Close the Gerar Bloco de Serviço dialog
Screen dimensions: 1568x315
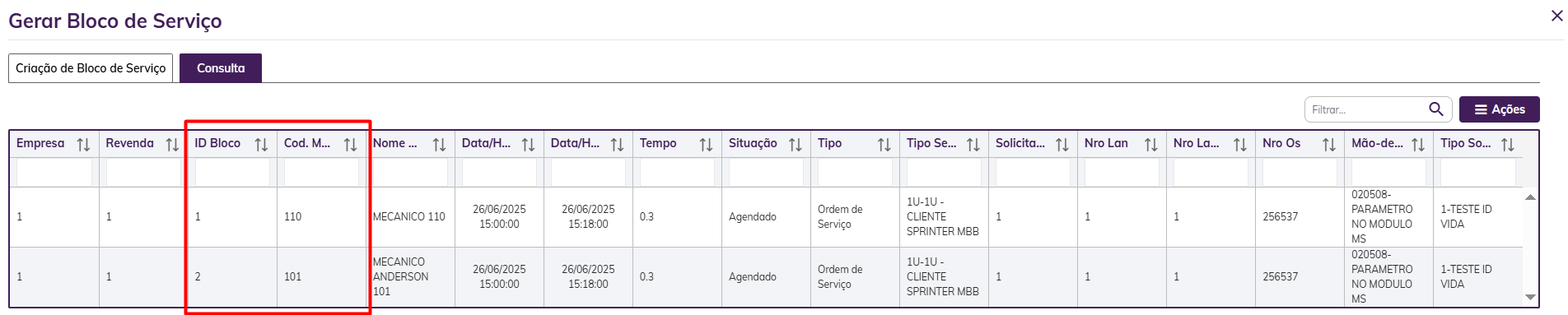tap(1556, 16)
